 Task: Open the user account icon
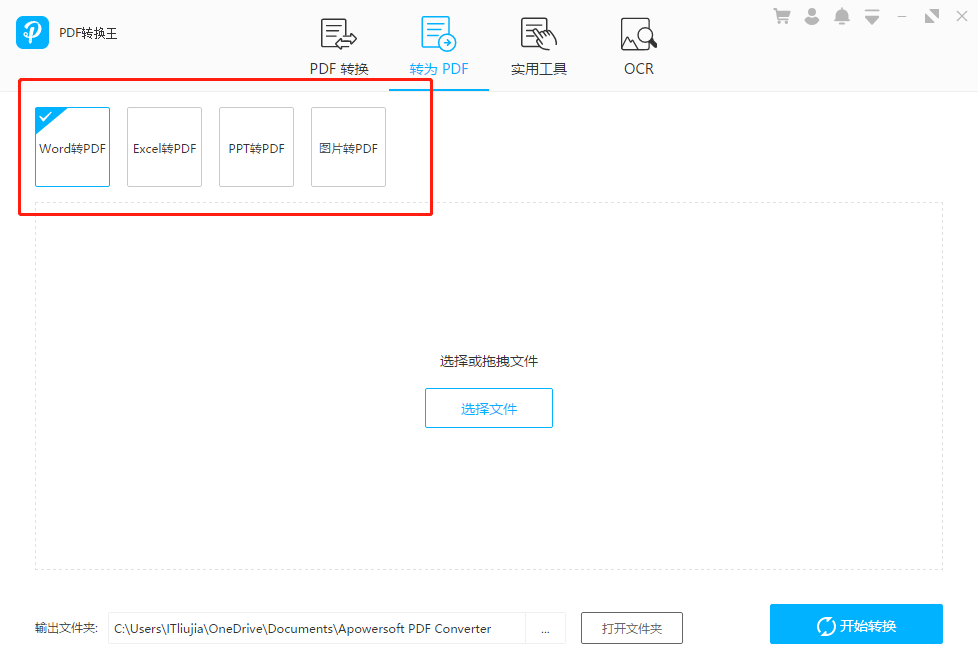[x=811, y=16]
